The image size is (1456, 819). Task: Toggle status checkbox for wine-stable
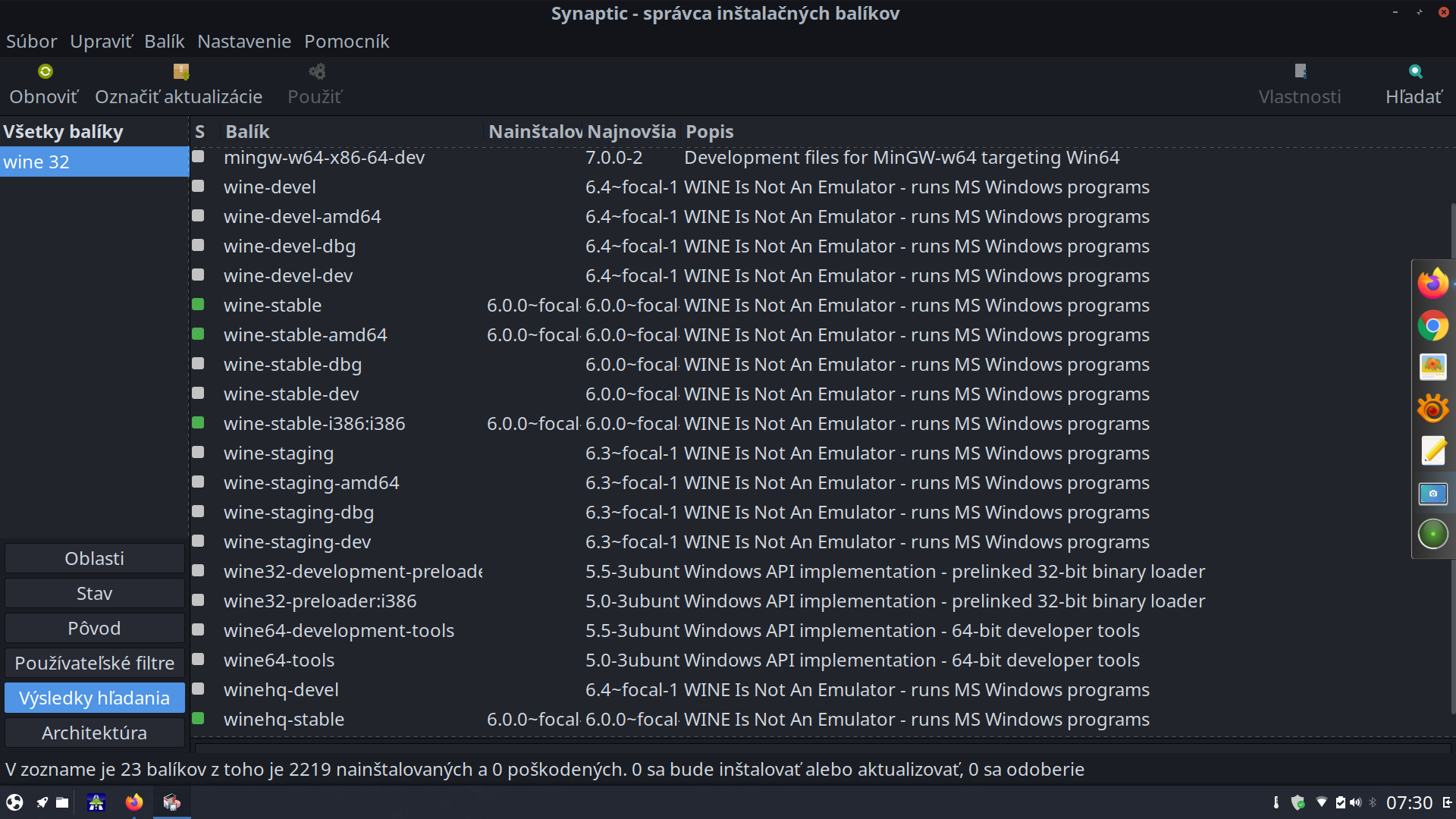[x=199, y=305]
